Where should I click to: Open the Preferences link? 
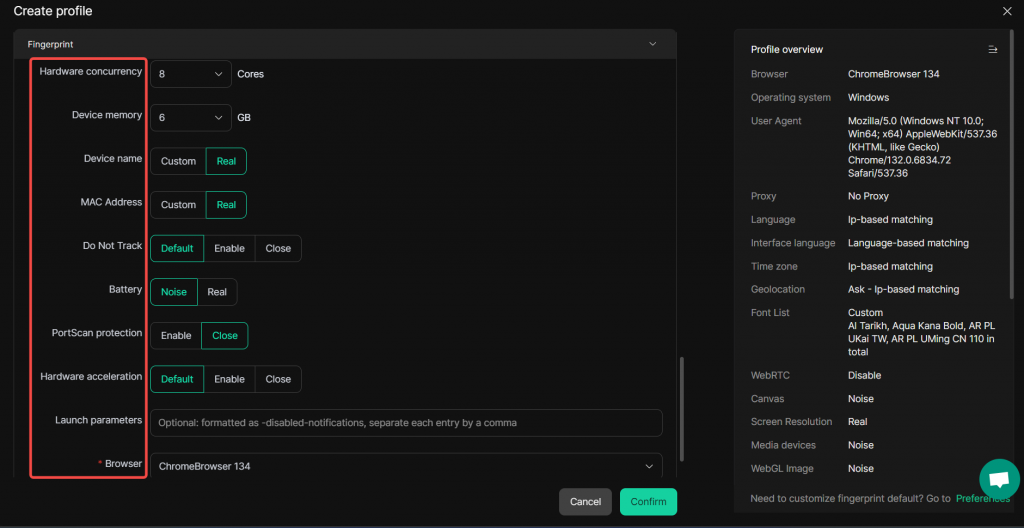point(982,498)
